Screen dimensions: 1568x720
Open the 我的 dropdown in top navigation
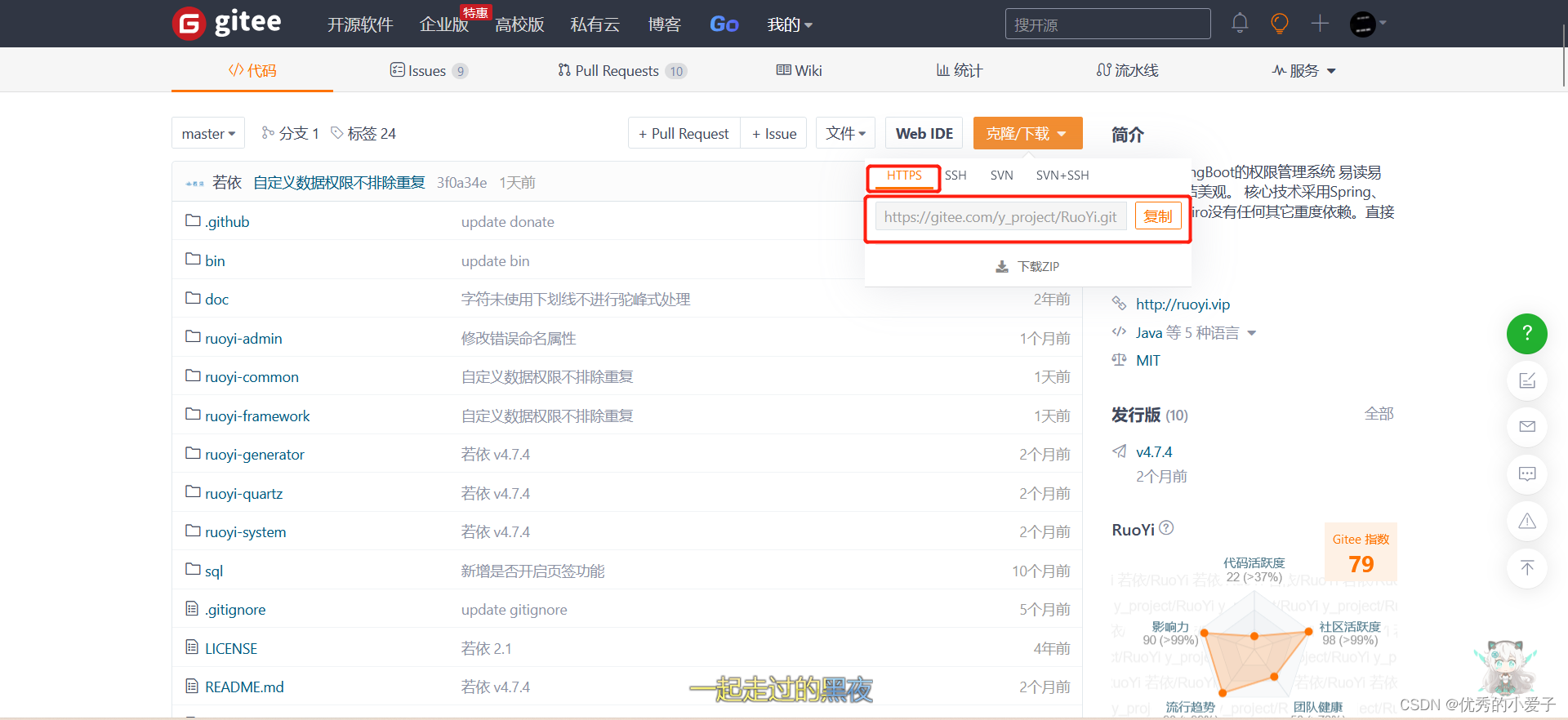tap(790, 24)
